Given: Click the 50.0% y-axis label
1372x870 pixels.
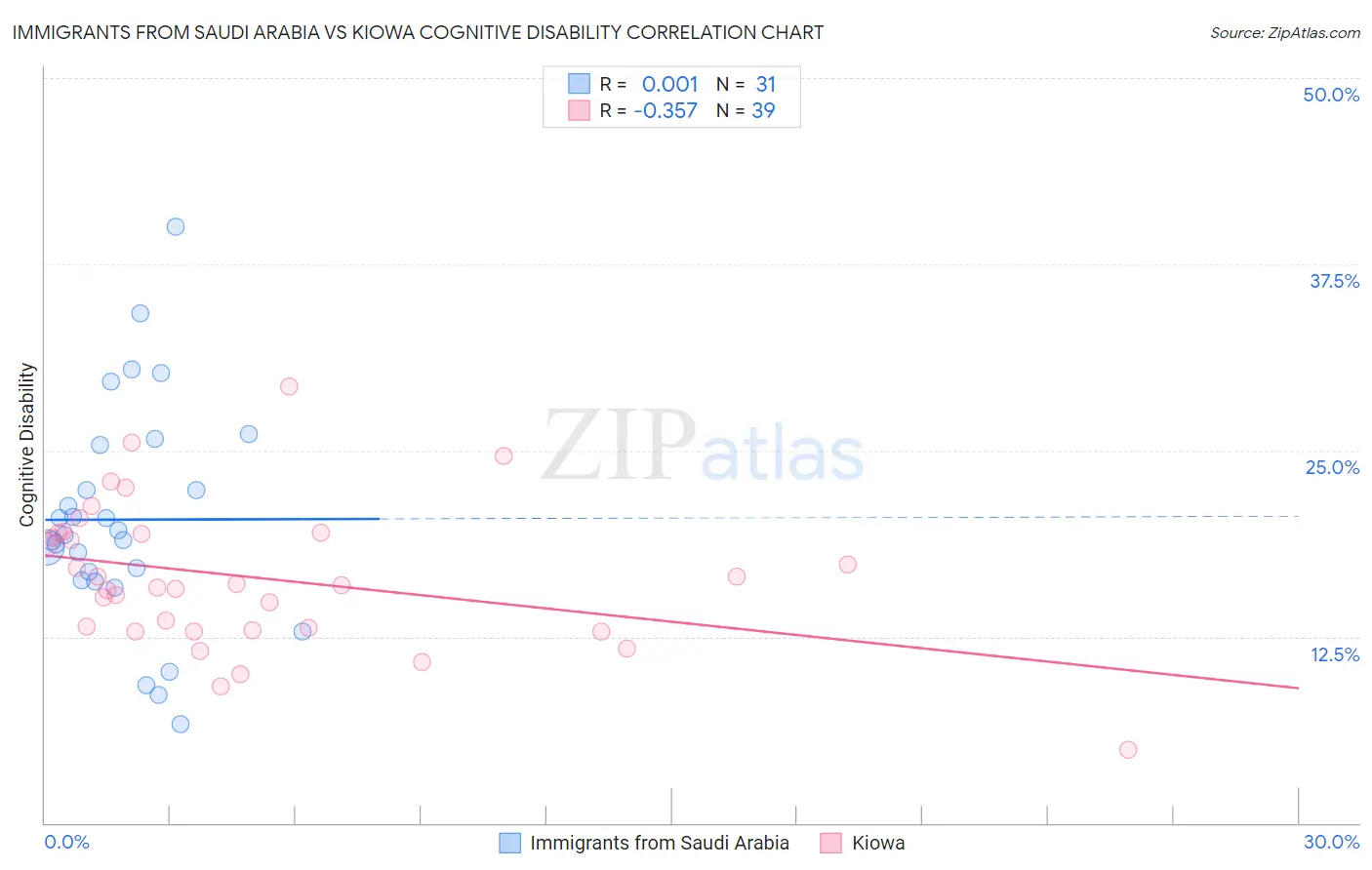Looking at the screenshot, I should (1331, 95).
